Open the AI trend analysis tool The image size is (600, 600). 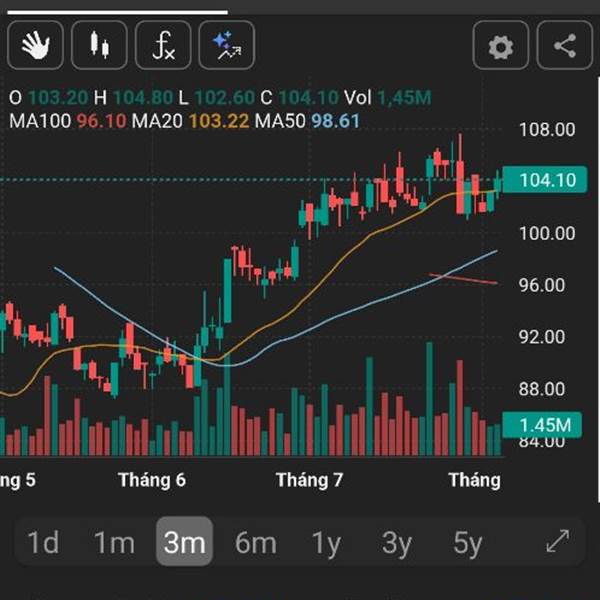(x=227, y=46)
